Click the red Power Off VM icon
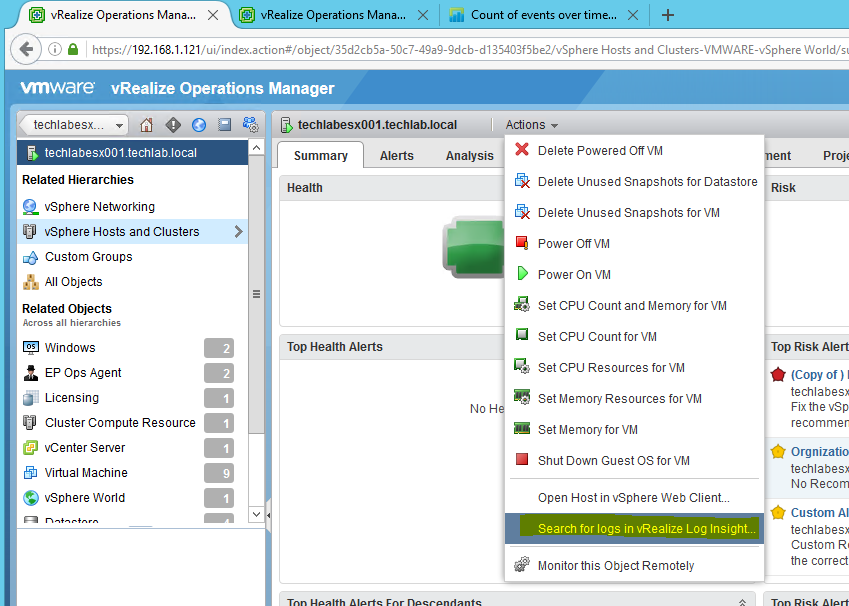The width and height of the screenshot is (849, 606). click(x=522, y=243)
